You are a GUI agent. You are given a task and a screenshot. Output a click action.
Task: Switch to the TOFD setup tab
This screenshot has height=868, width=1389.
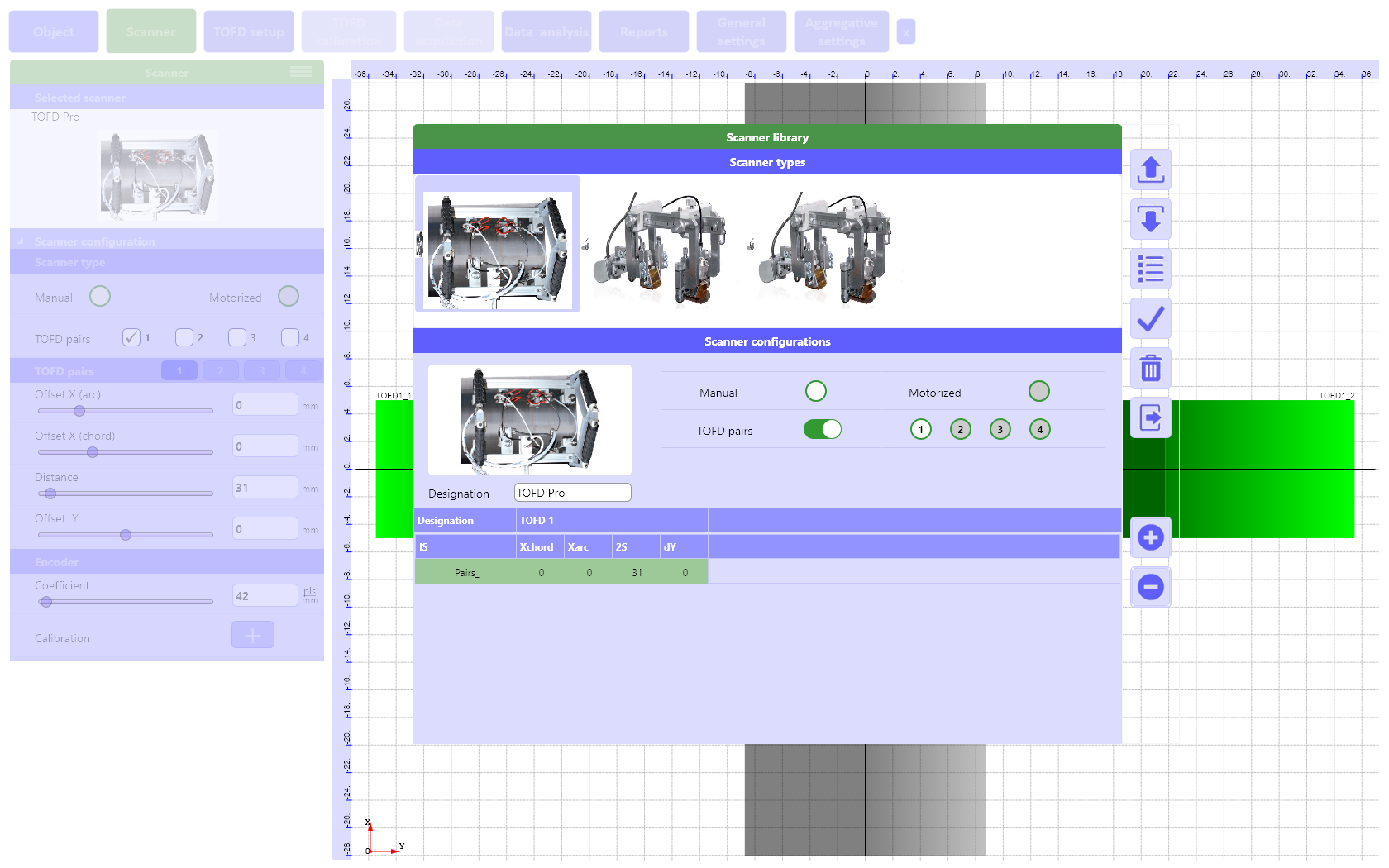click(x=248, y=32)
